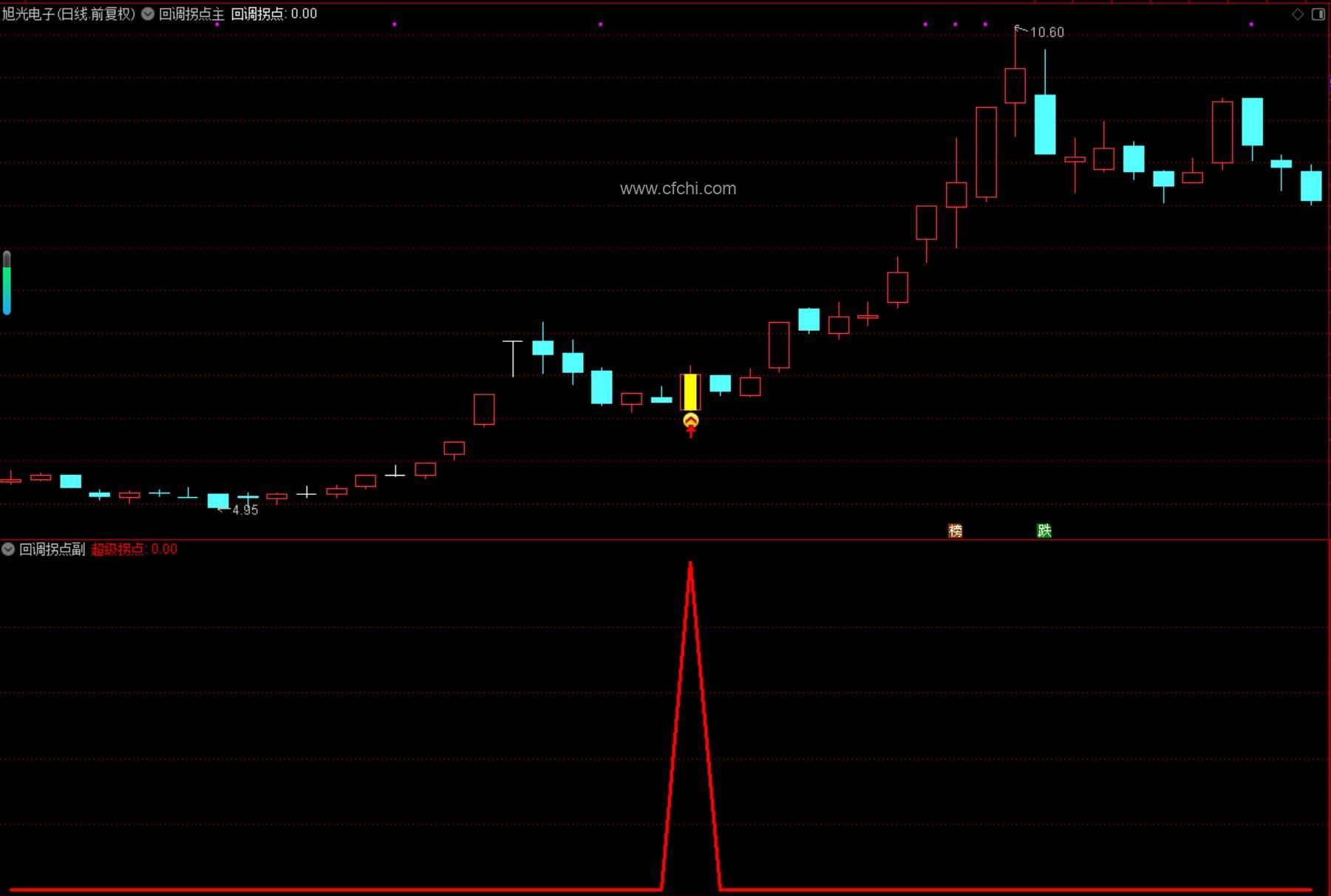The width and height of the screenshot is (1331, 896).
Task: Click the yellow buy-signal arrow icon
Action: pos(691,425)
